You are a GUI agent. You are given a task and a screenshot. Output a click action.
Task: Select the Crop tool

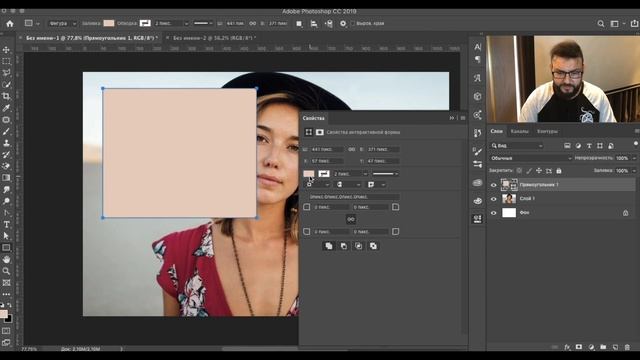pyautogui.click(x=6, y=96)
